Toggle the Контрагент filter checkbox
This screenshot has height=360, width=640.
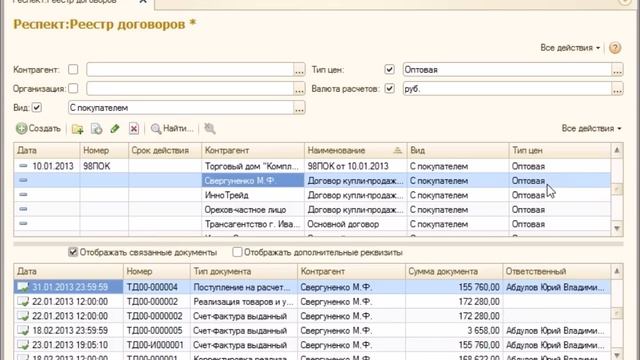tap(73, 69)
